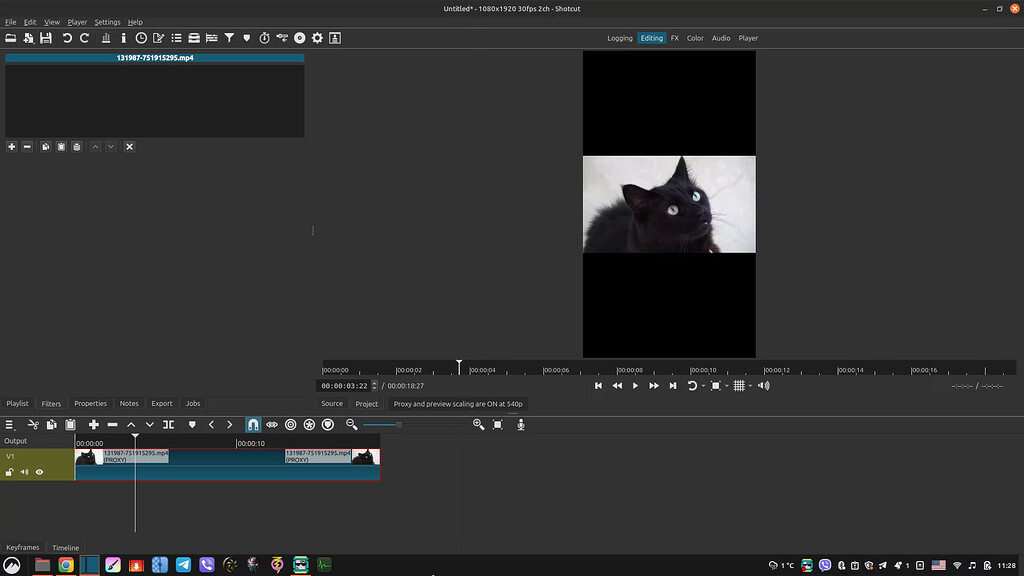
Task: Toggle snapping with the magnet icon
Action: [x=253, y=424]
